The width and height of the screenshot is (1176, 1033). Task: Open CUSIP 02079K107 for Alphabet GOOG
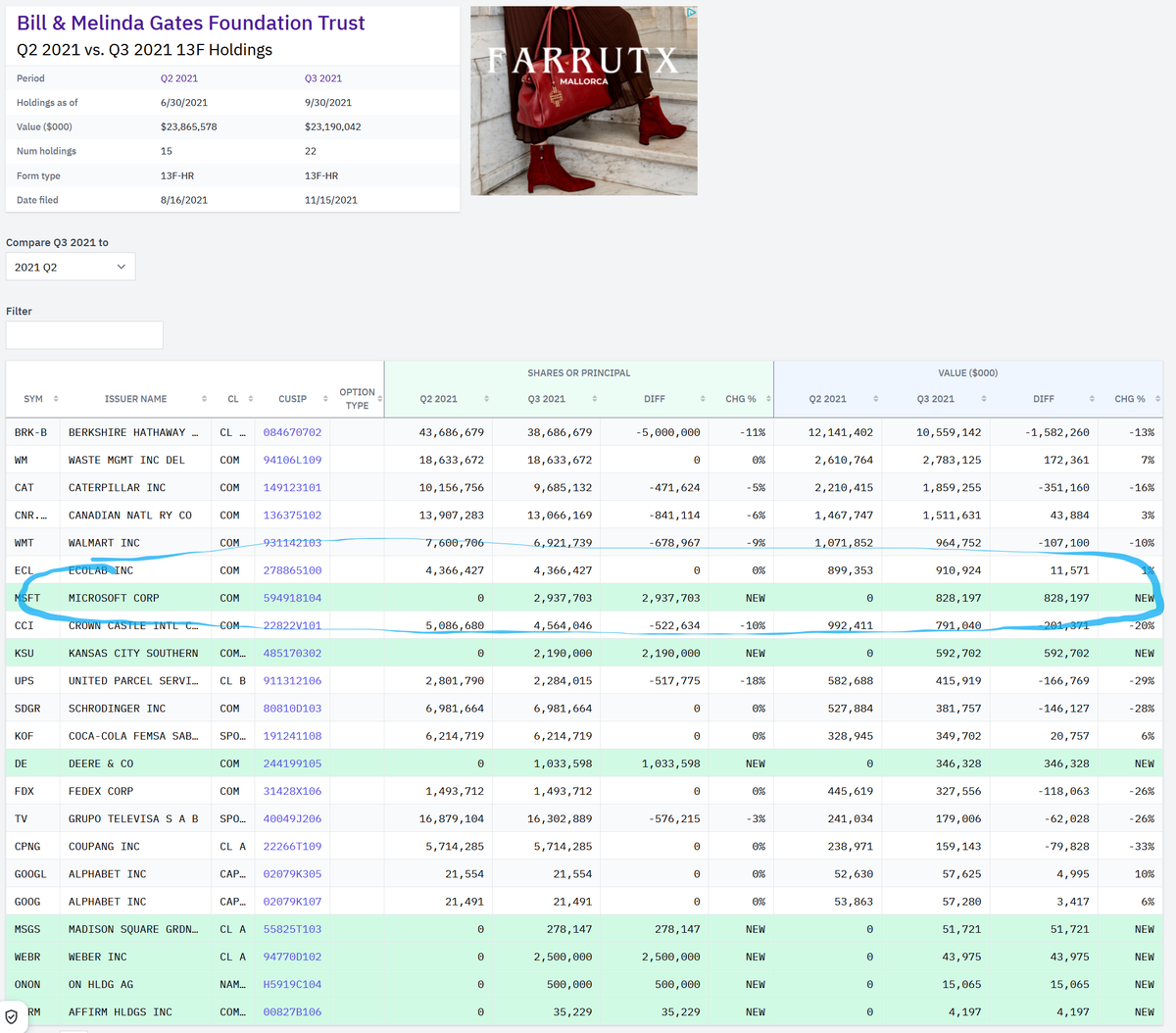coord(292,902)
